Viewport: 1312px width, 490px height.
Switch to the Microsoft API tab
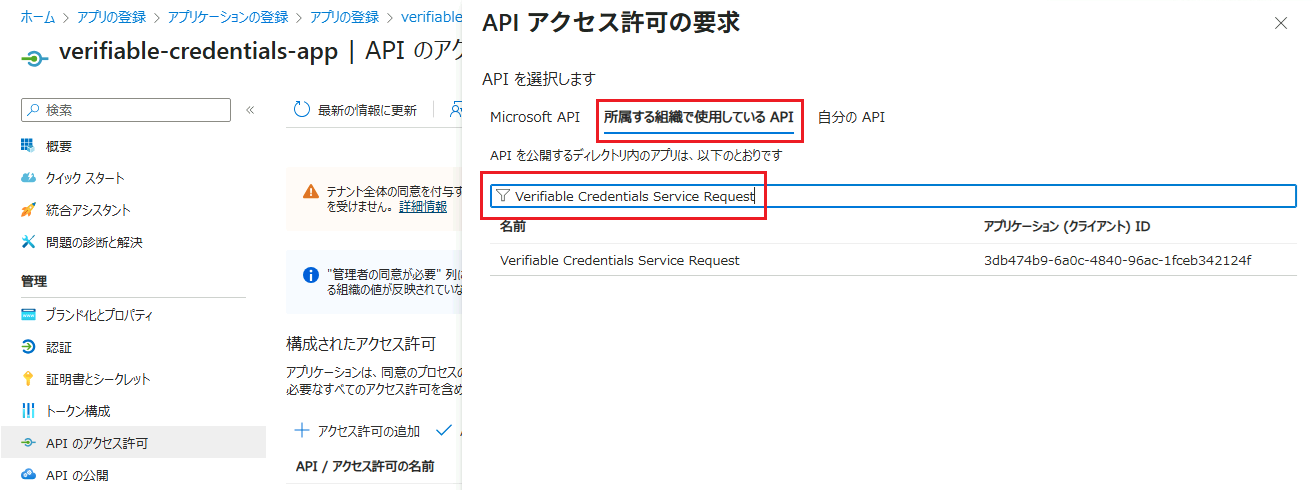(x=534, y=117)
